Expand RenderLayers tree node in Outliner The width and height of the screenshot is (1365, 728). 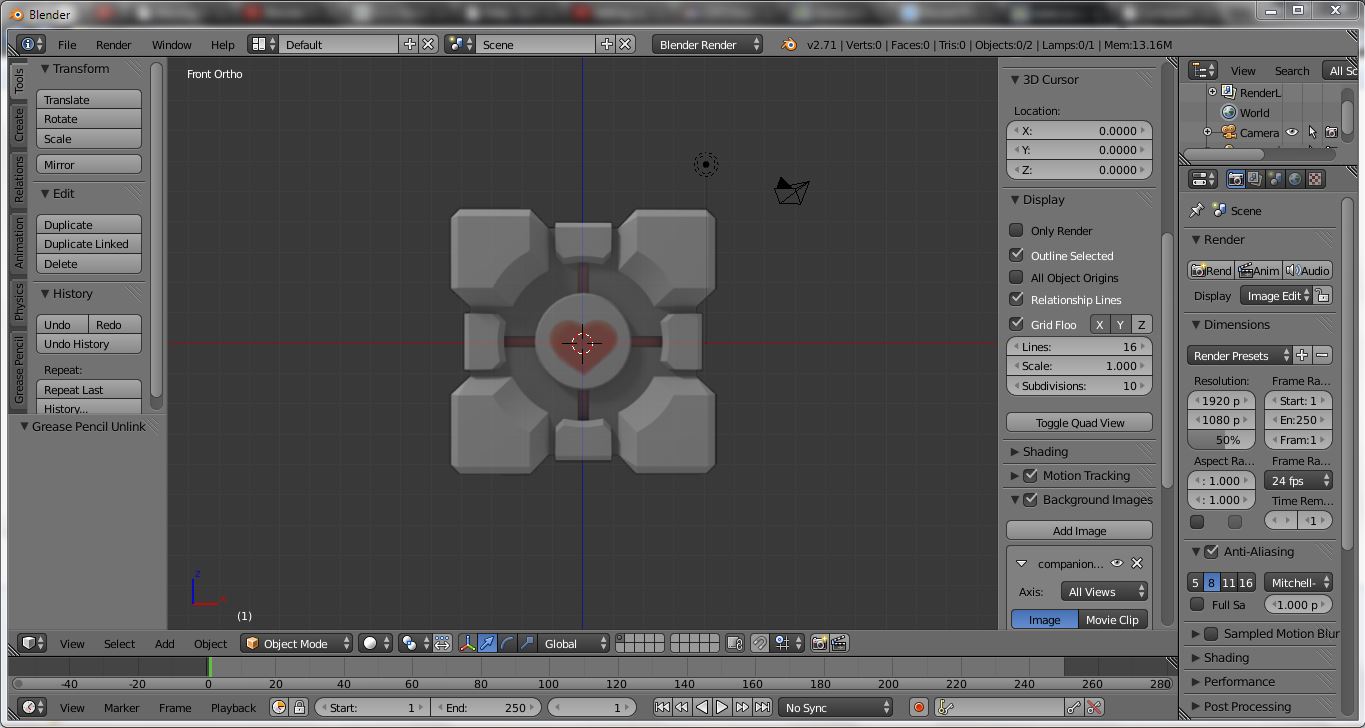coord(1212,92)
